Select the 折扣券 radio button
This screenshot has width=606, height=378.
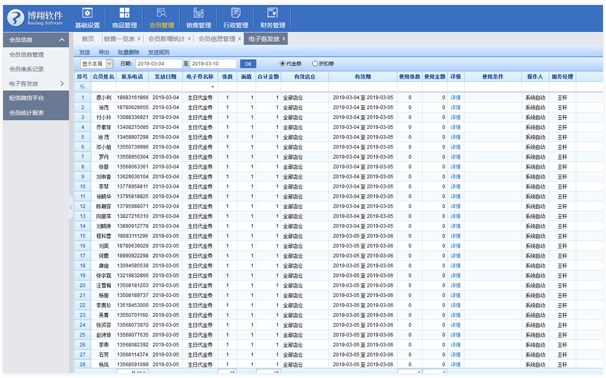315,64
